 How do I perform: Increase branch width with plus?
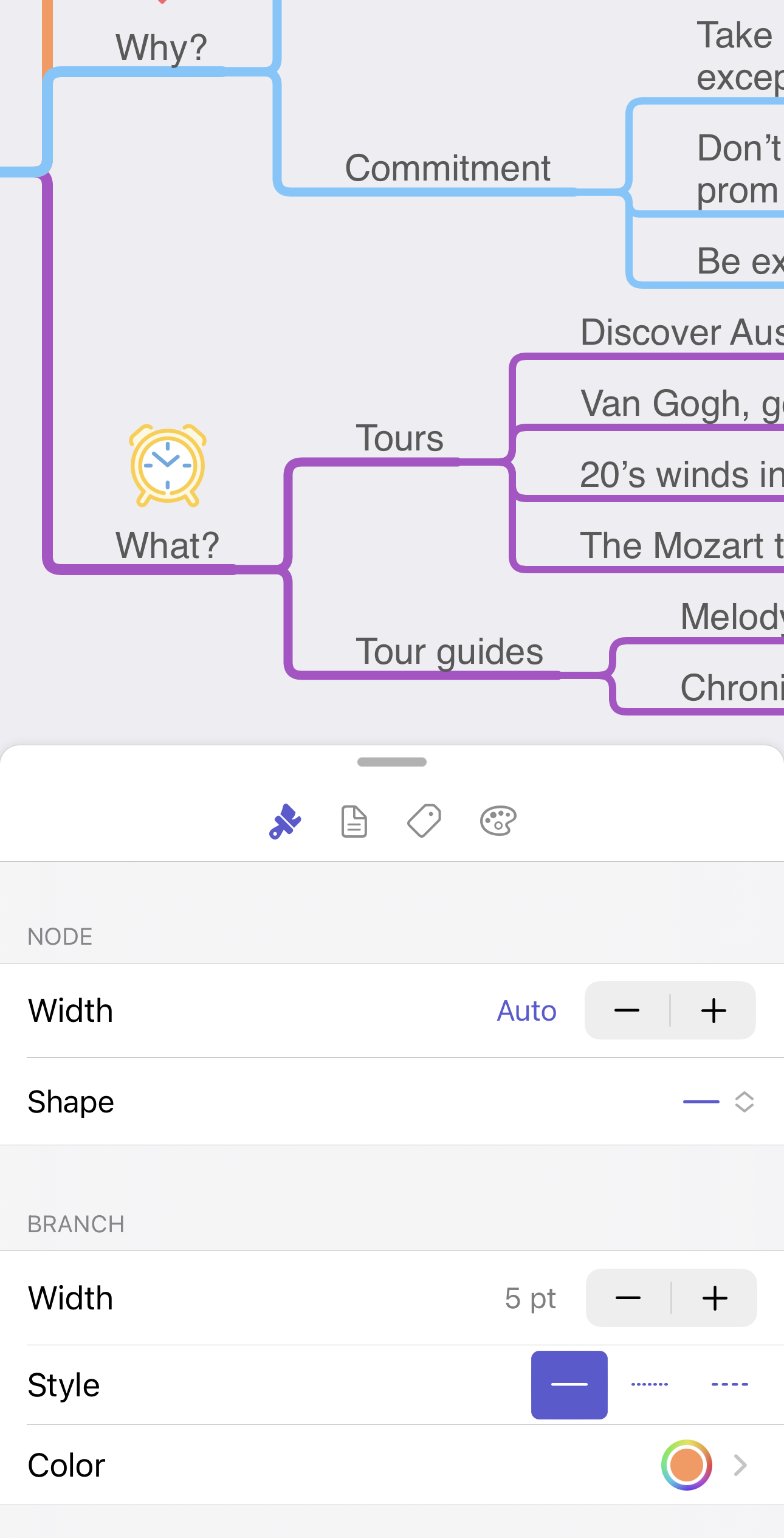pos(715,1298)
